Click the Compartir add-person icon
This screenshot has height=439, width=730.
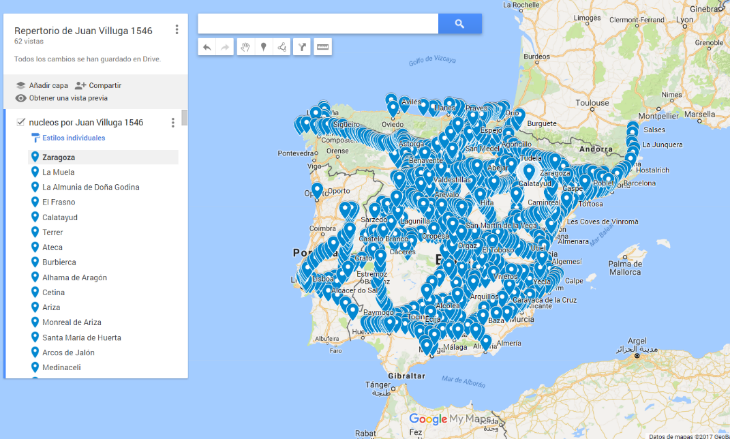tap(81, 85)
